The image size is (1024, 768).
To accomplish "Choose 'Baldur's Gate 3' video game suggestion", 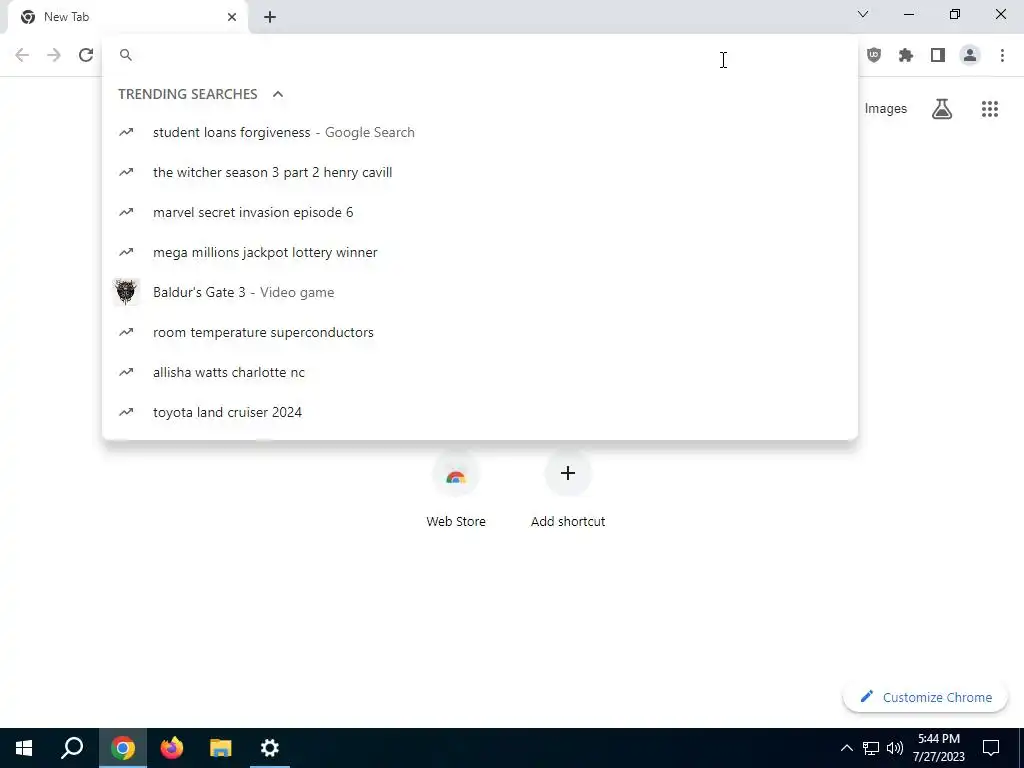I will [x=480, y=292].
